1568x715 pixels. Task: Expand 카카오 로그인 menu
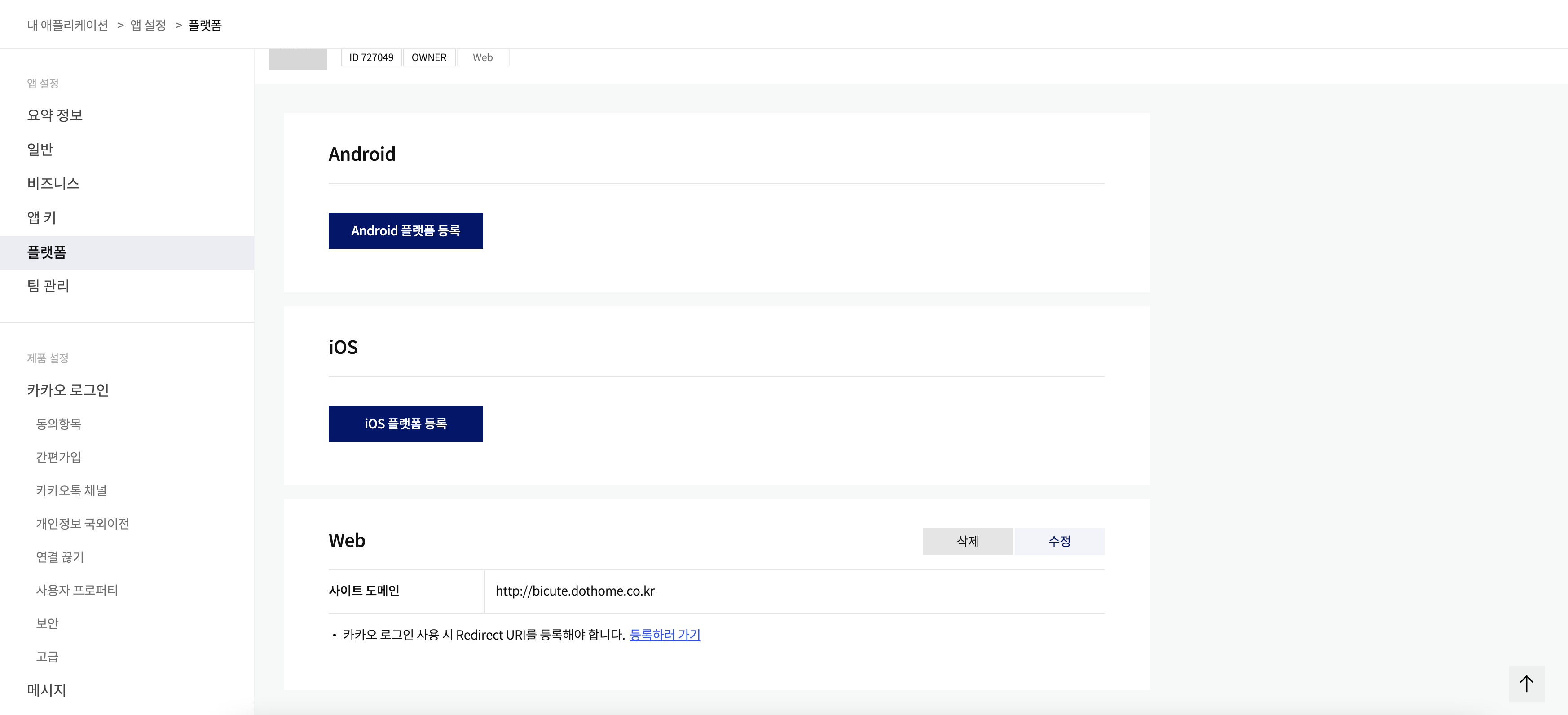coord(67,390)
